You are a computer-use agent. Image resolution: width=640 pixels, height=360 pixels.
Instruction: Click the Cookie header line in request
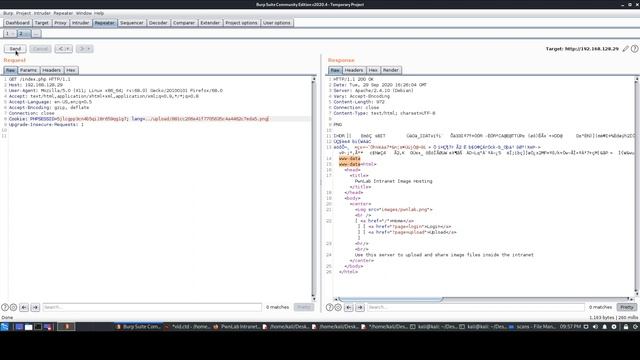(x=139, y=119)
